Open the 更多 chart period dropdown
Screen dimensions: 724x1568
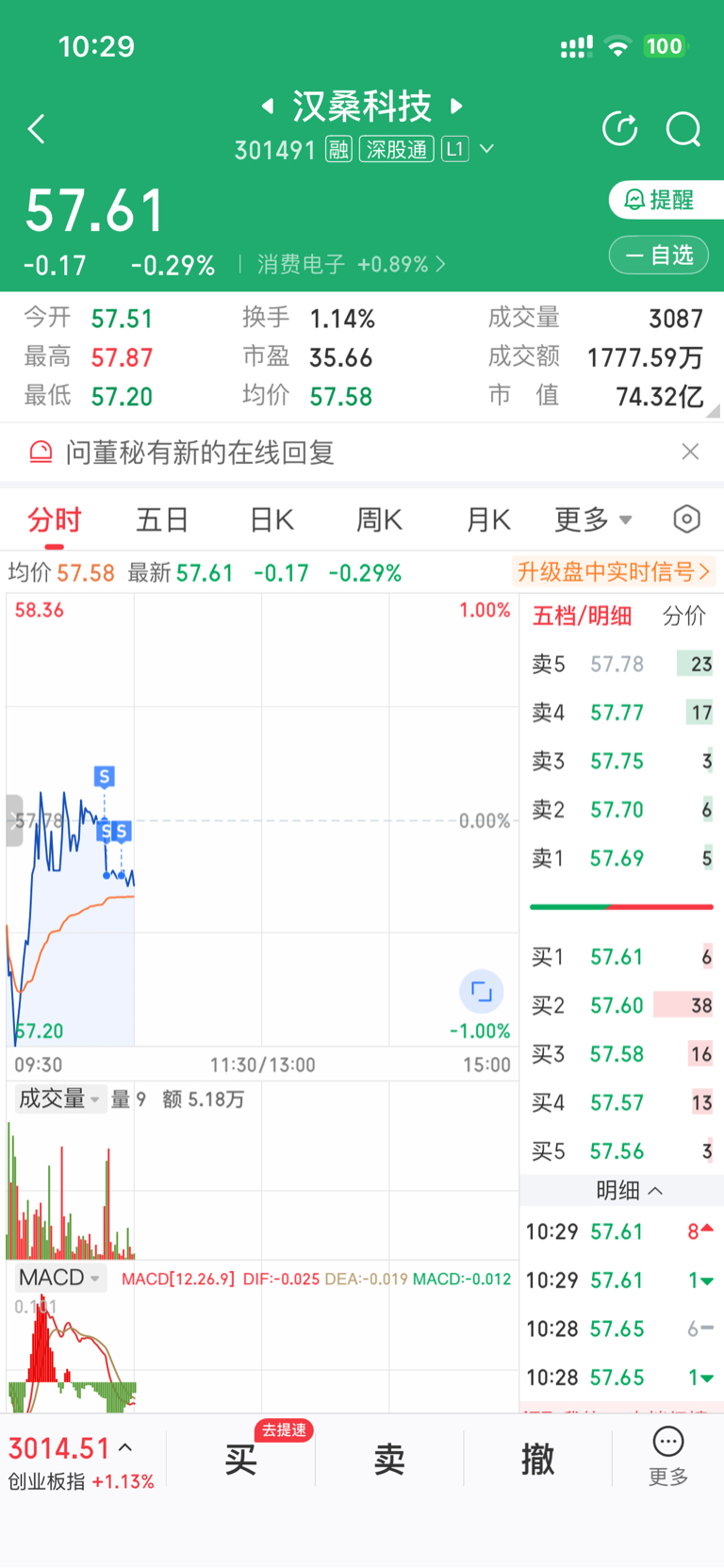[593, 520]
